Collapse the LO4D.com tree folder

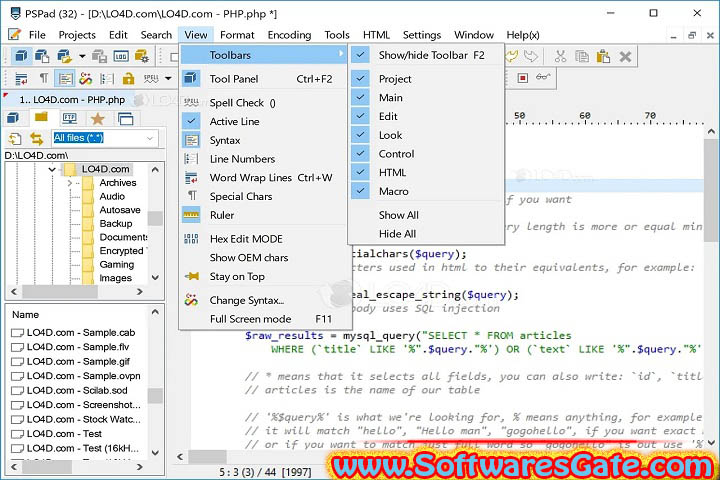(51, 169)
